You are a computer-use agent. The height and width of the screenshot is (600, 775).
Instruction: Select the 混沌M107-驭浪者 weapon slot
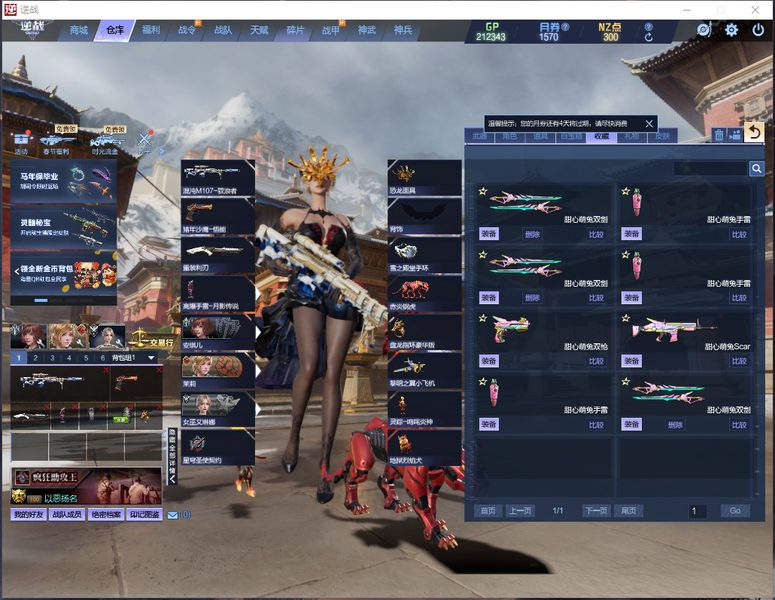click(x=218, y=177)
